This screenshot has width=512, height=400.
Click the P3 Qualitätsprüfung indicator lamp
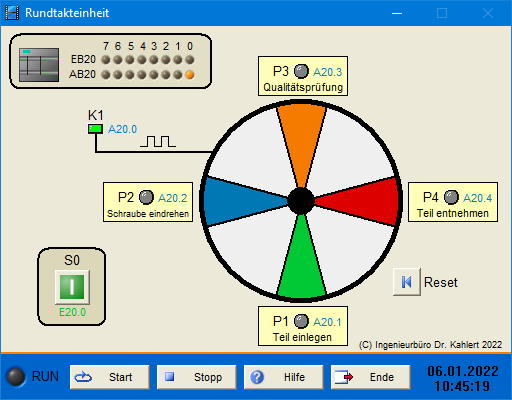coord(301,71)
